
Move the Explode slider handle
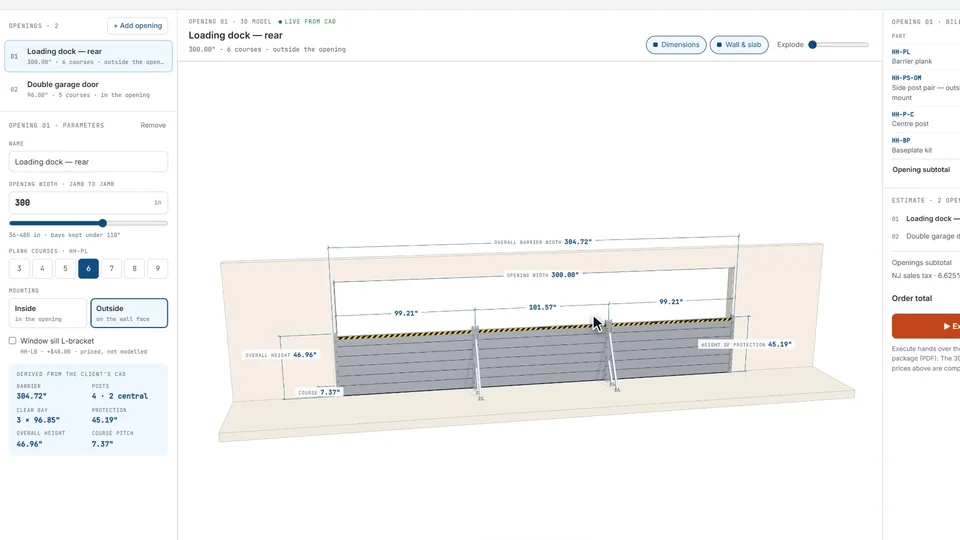point(812,45)
